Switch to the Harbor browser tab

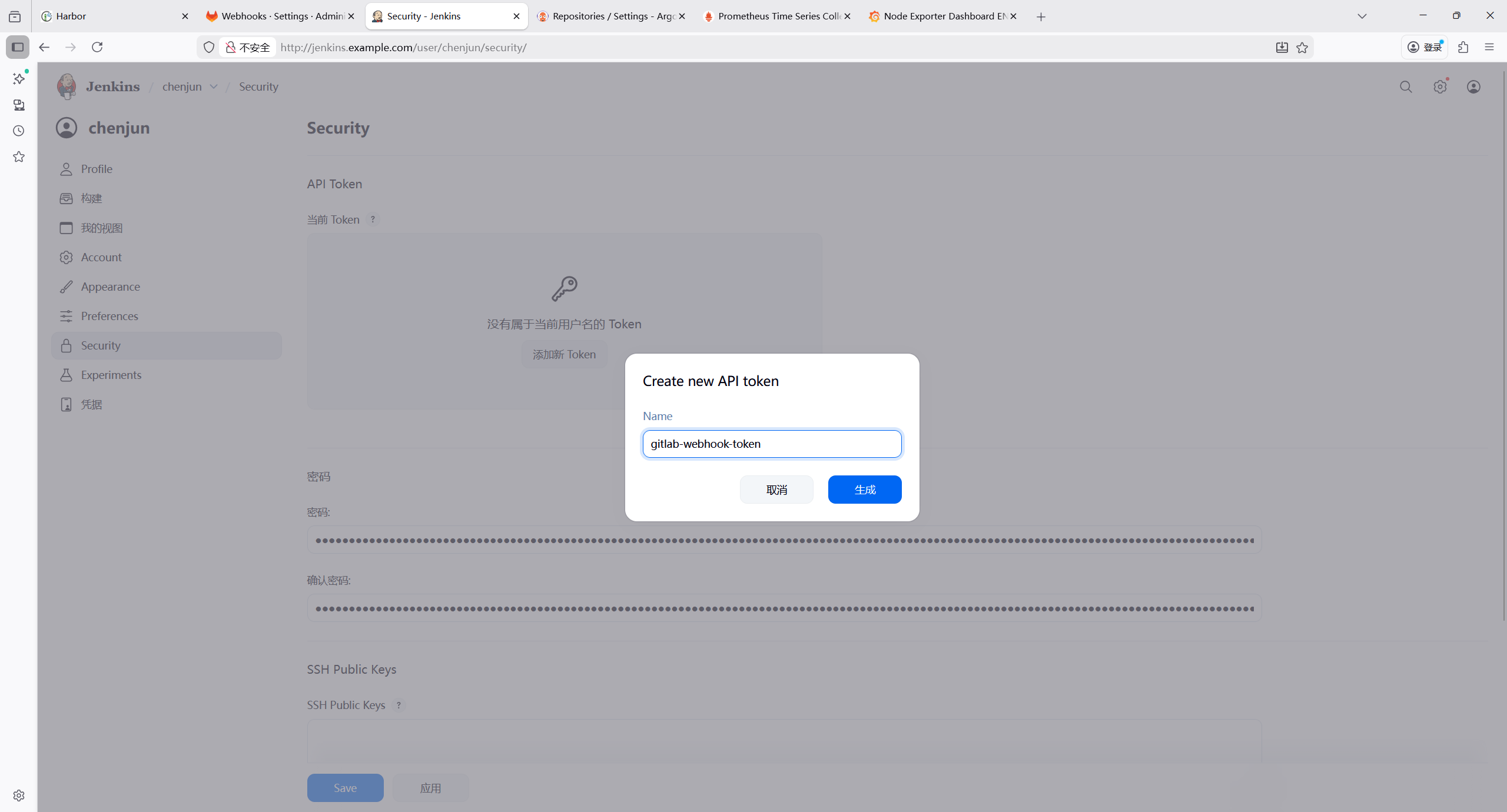coord(112,16)
